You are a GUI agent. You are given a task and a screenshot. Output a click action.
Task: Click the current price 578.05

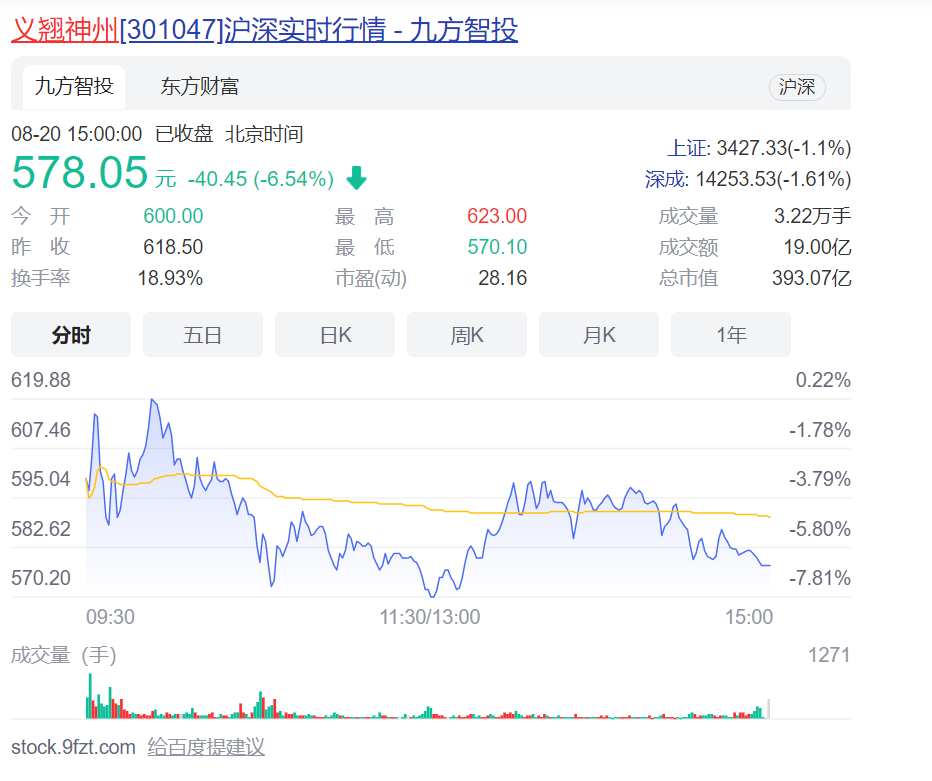tap(80, 173)
